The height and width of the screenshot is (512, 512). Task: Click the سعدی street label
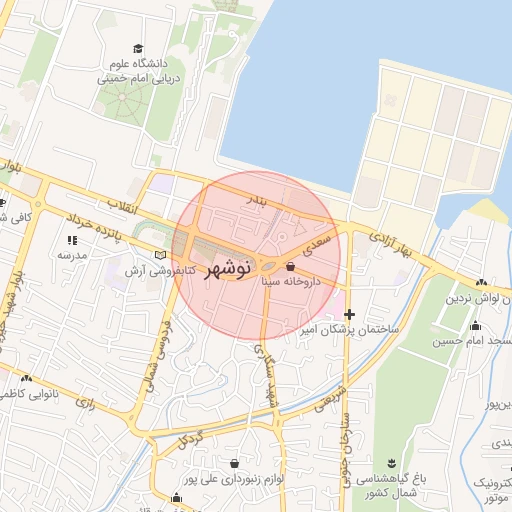316,245
